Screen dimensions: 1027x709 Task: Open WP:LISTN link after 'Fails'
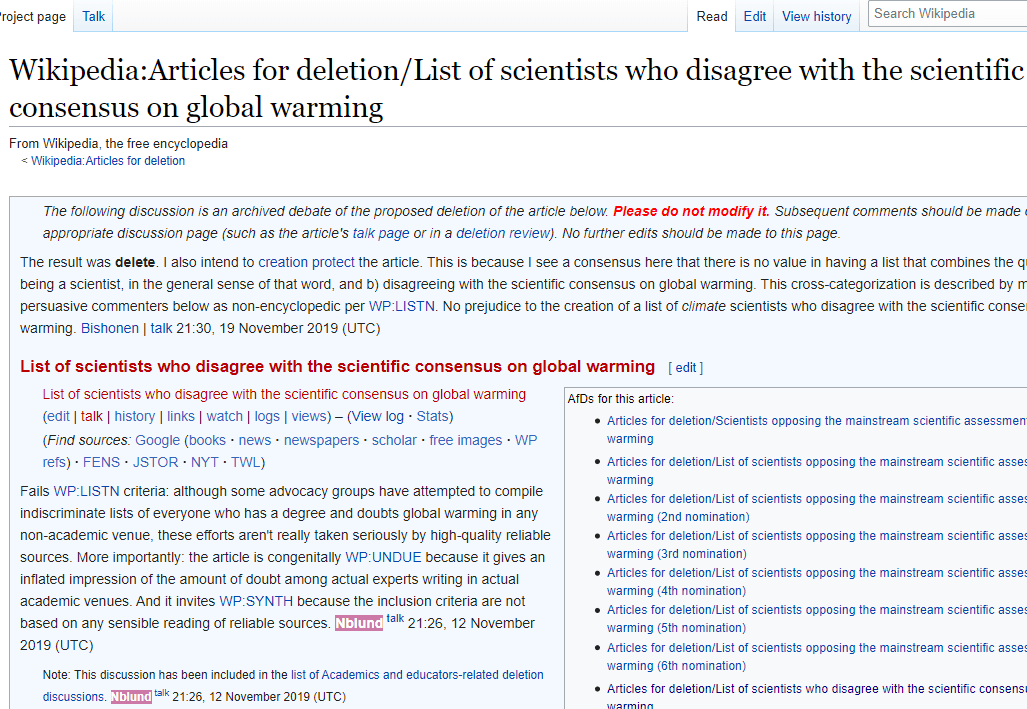click(86, 491)
